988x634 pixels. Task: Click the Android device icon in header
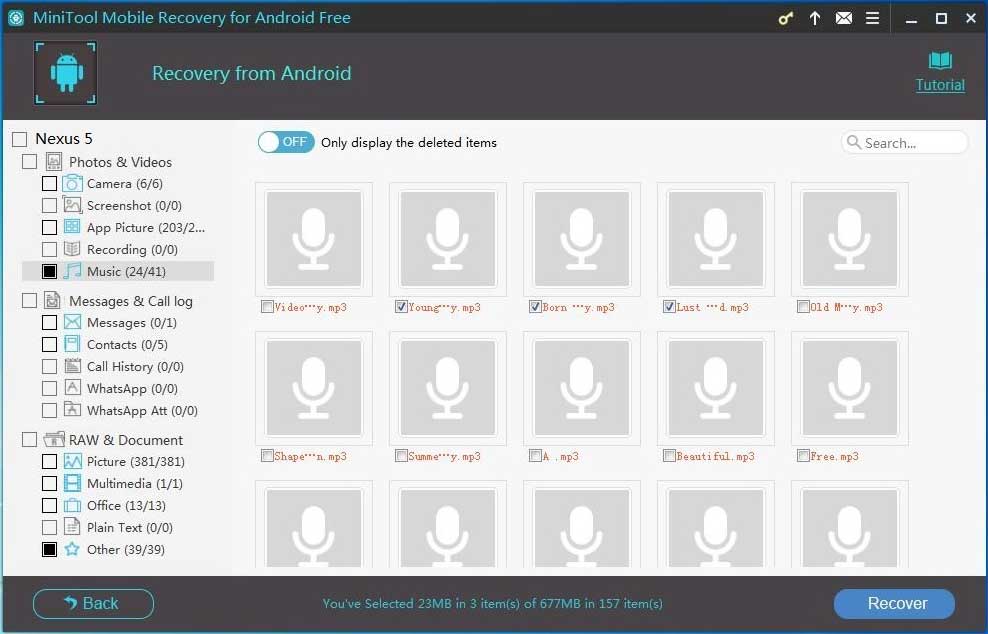click(66, 73)
